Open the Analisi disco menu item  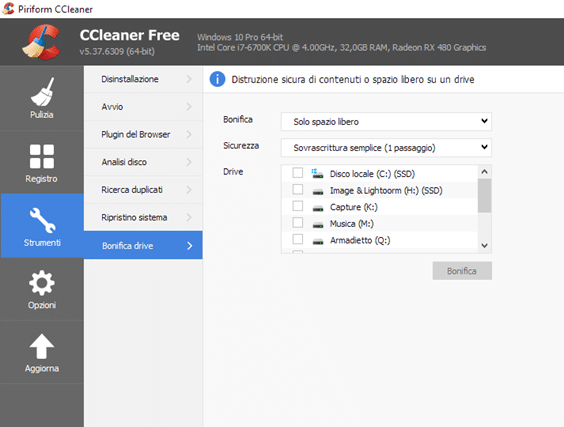click(x=143, y=162)
